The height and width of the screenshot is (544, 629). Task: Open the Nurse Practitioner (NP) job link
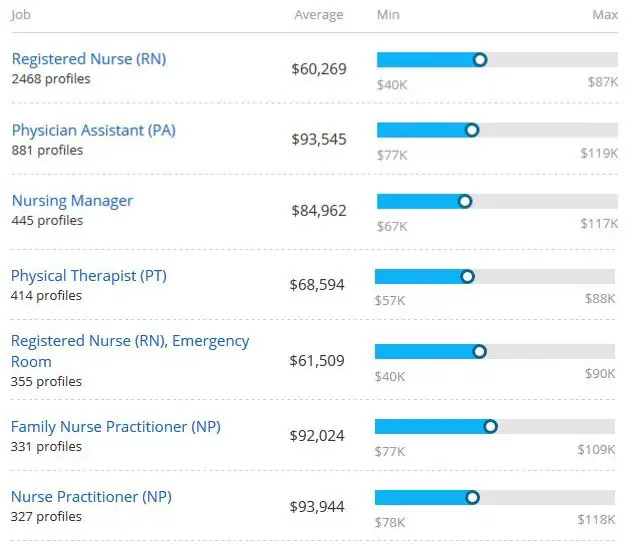click(x=91, y=497)
